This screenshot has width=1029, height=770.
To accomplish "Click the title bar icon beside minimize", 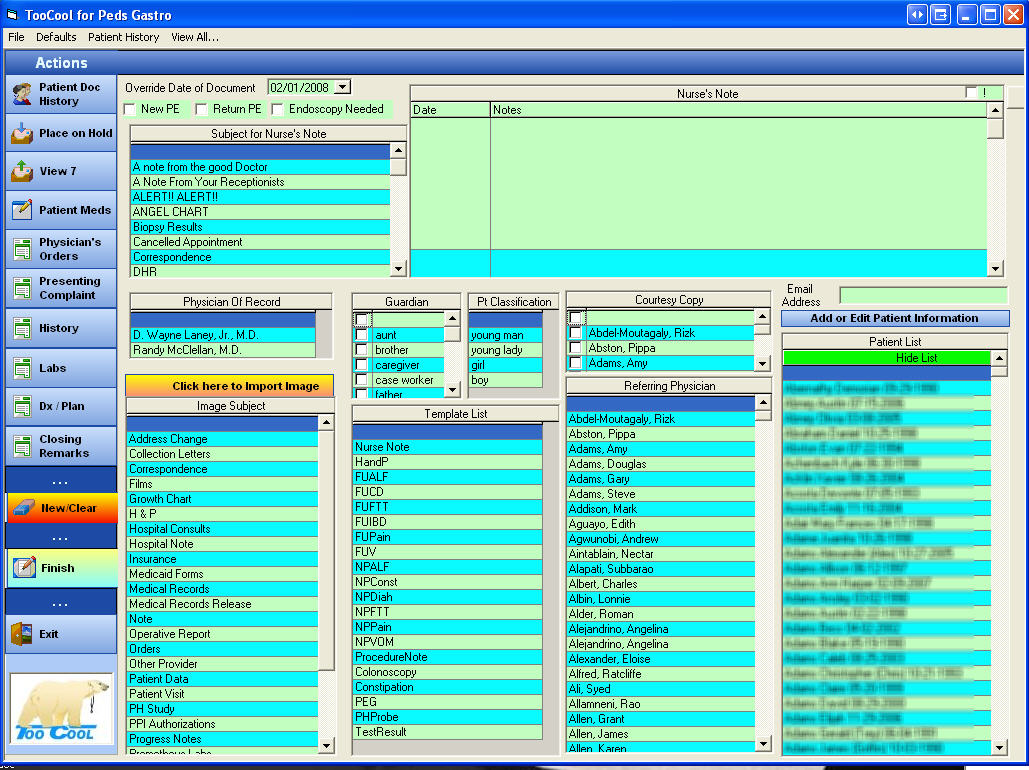I will coord(940,14).
